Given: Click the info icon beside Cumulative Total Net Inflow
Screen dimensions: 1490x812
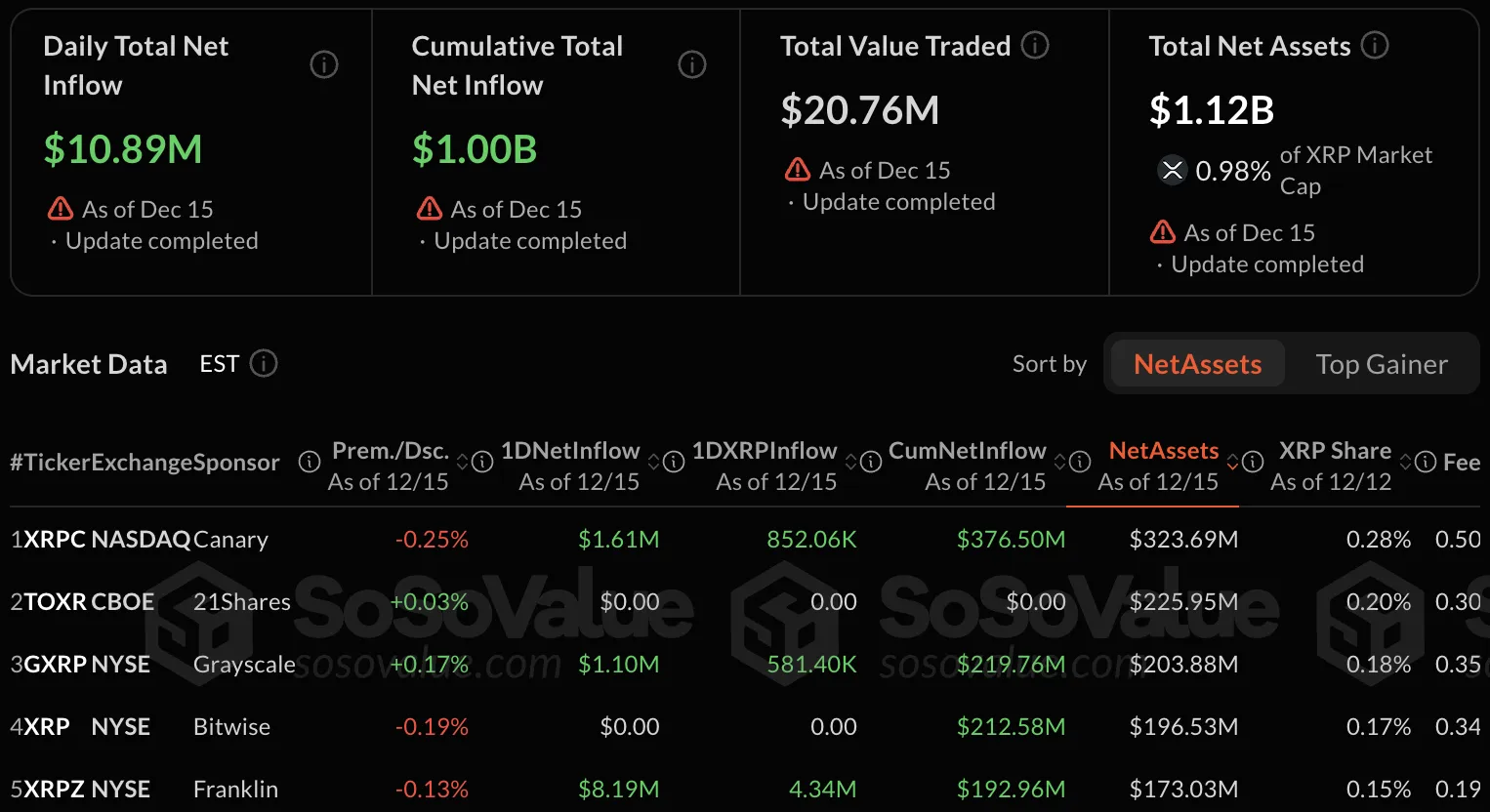Looking at the screenshot, I should coord(692,64).
